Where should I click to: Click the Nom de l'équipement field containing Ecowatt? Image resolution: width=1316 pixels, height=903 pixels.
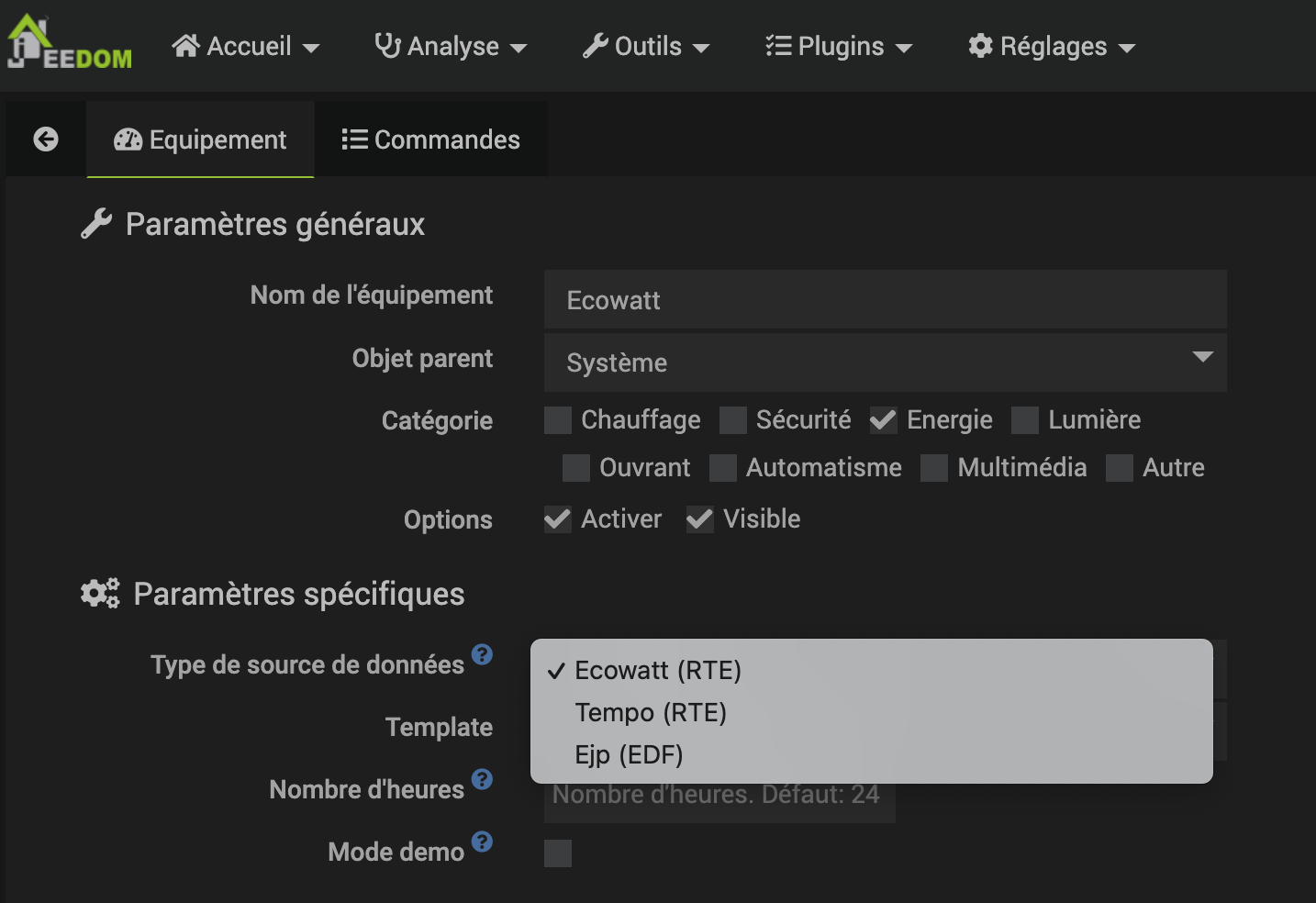click(x=886, y=299)
